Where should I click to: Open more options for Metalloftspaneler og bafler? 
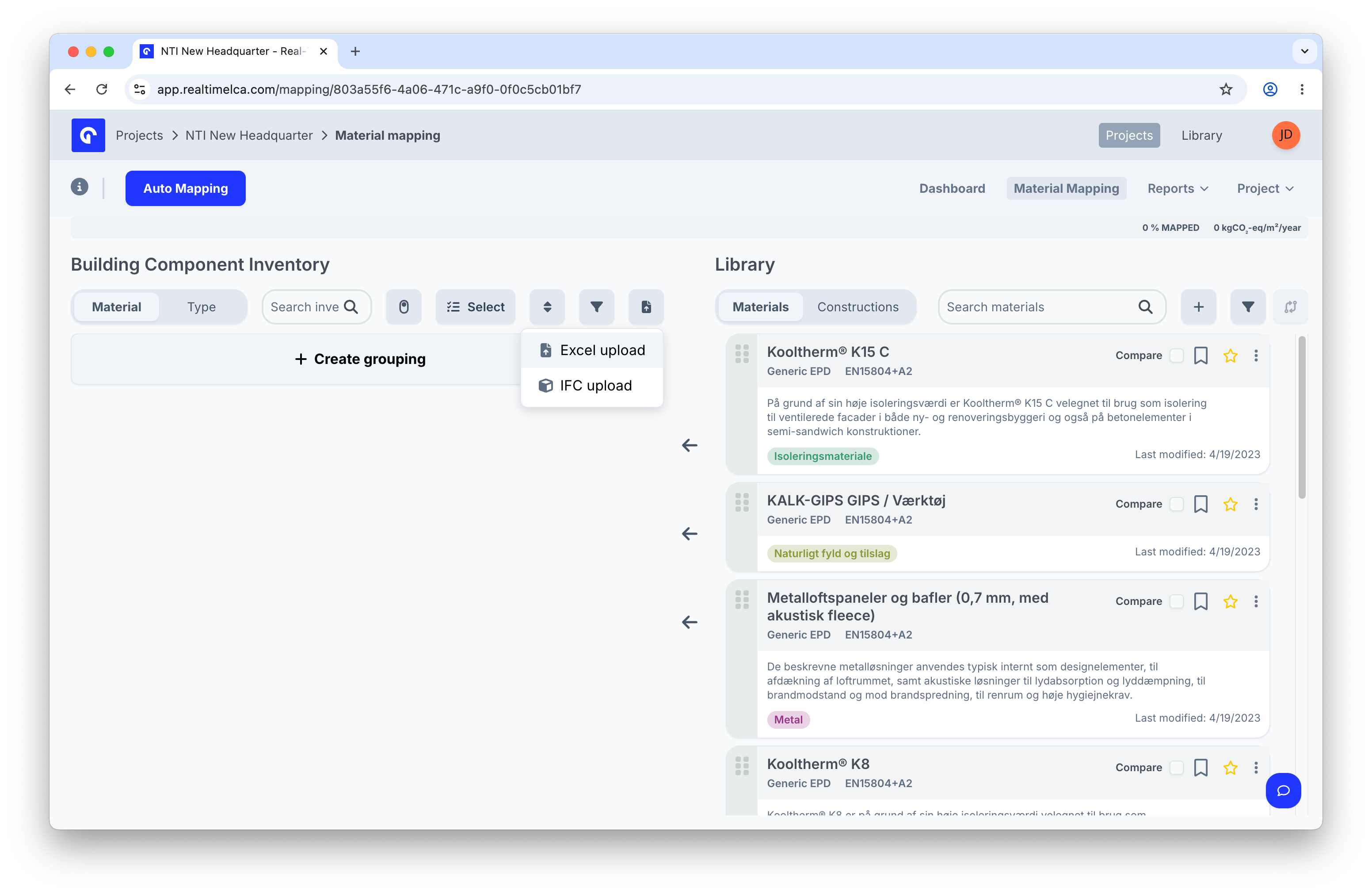pyautogui.click(x=1256, y=601)
